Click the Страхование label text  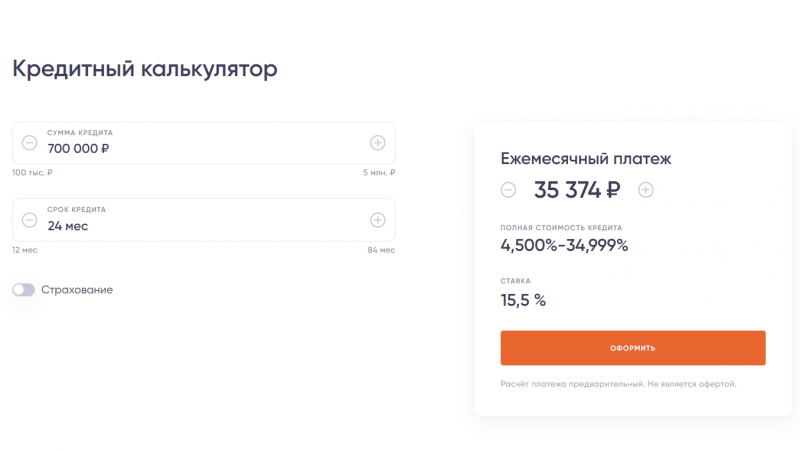pos(77,290)
